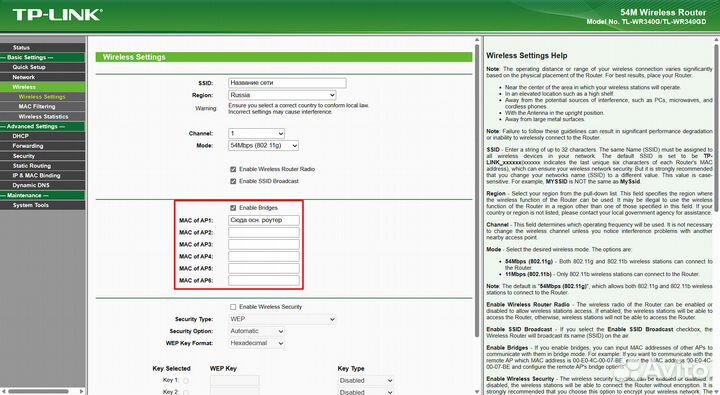Toggle Enable SSID Broadcast checkbox
Screen dimensions: 720x395
pos(233,181)
